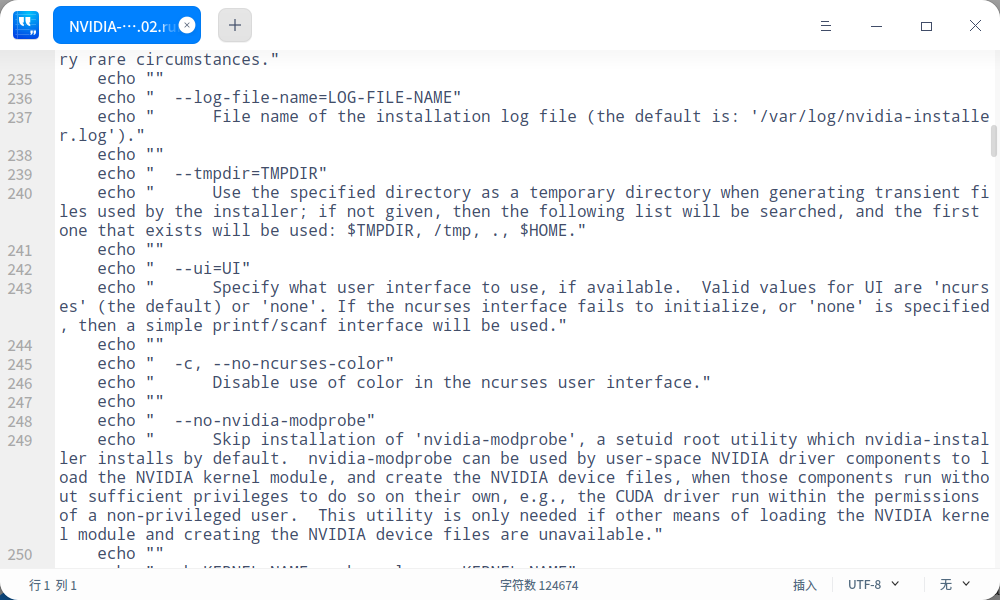Close the NVIDIA file tab
Screen dimensions: 1000x600
[x=187, y=25]
